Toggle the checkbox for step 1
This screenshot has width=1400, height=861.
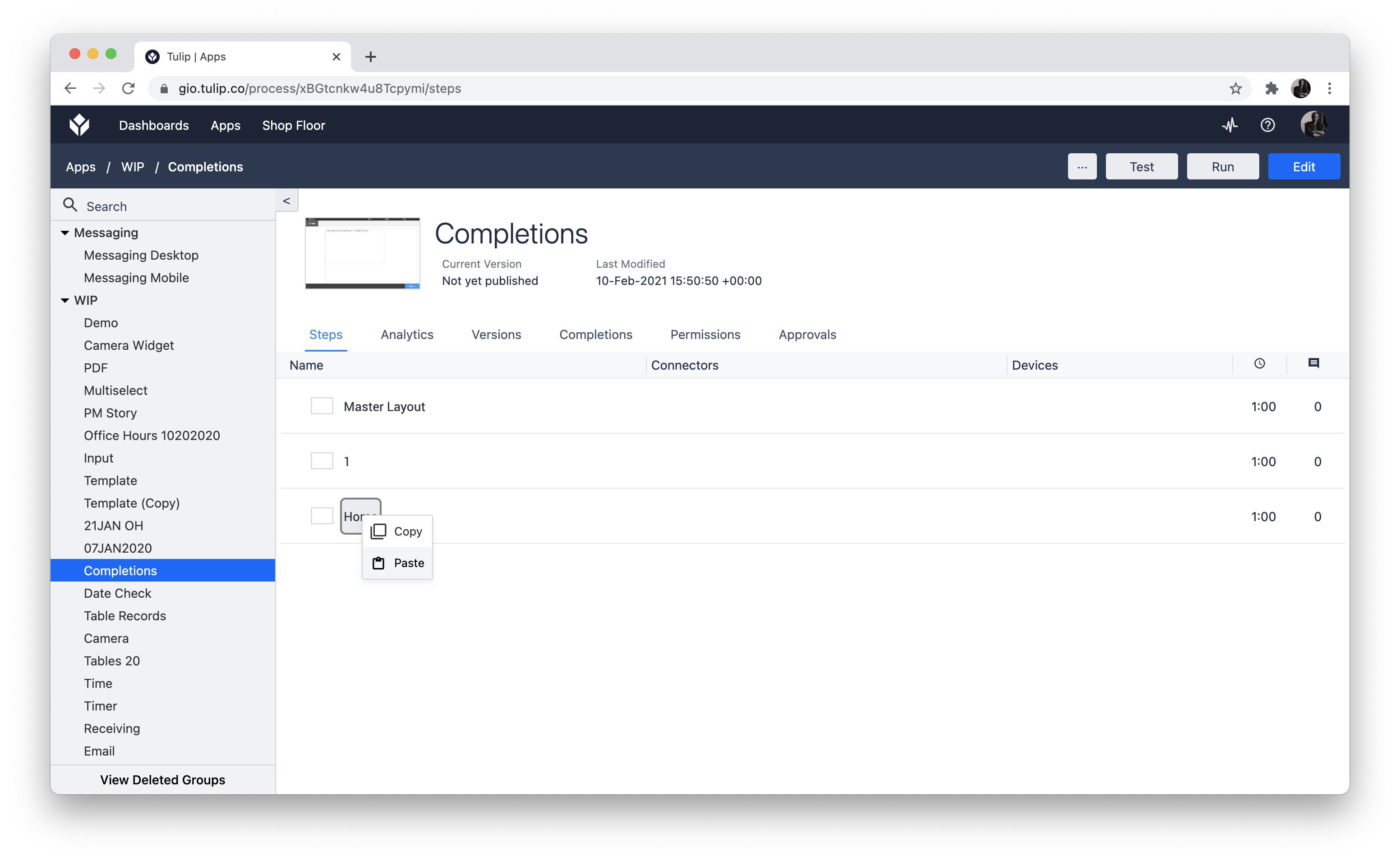tap(322, 461)
